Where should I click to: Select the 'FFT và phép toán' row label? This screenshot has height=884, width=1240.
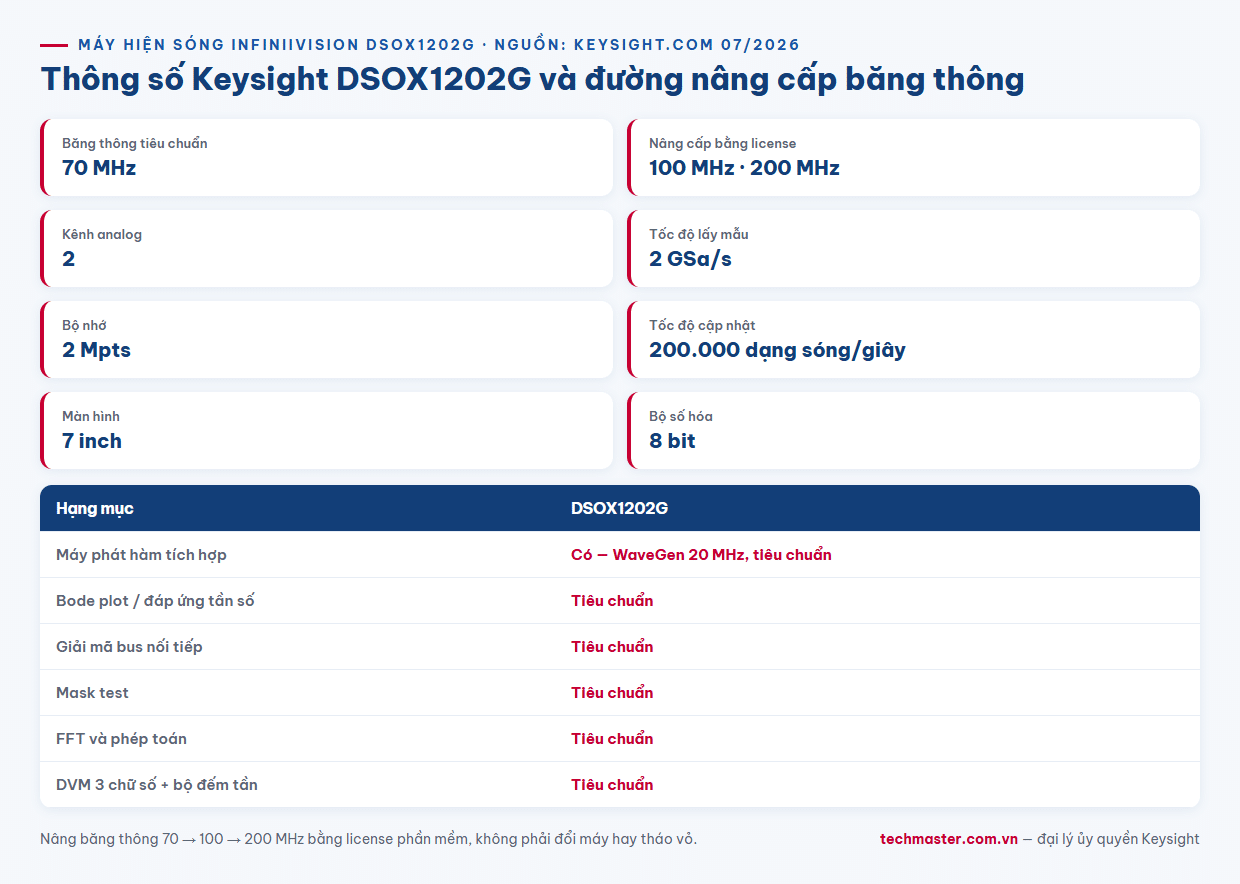(121, 738)
